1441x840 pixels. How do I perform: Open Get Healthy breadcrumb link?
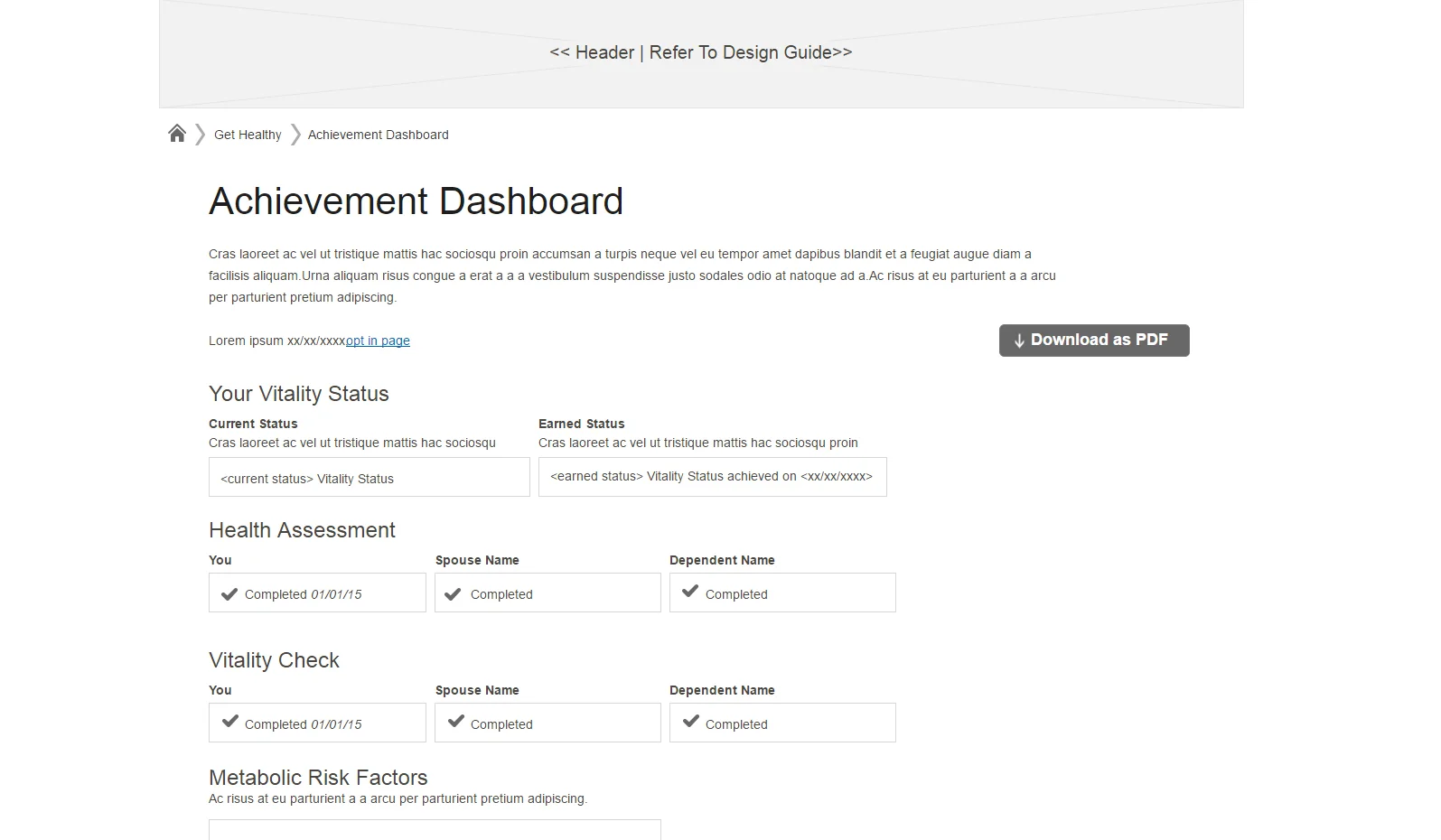click(x=248, y=135)
